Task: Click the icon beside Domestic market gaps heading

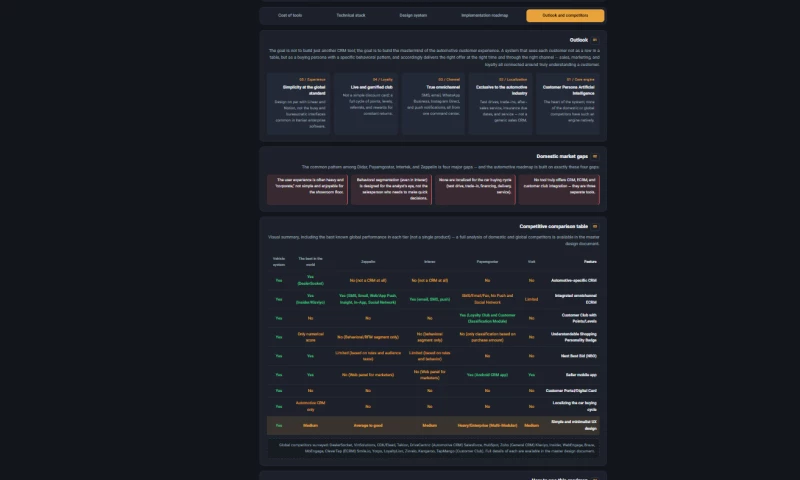Action: [594, 157]
